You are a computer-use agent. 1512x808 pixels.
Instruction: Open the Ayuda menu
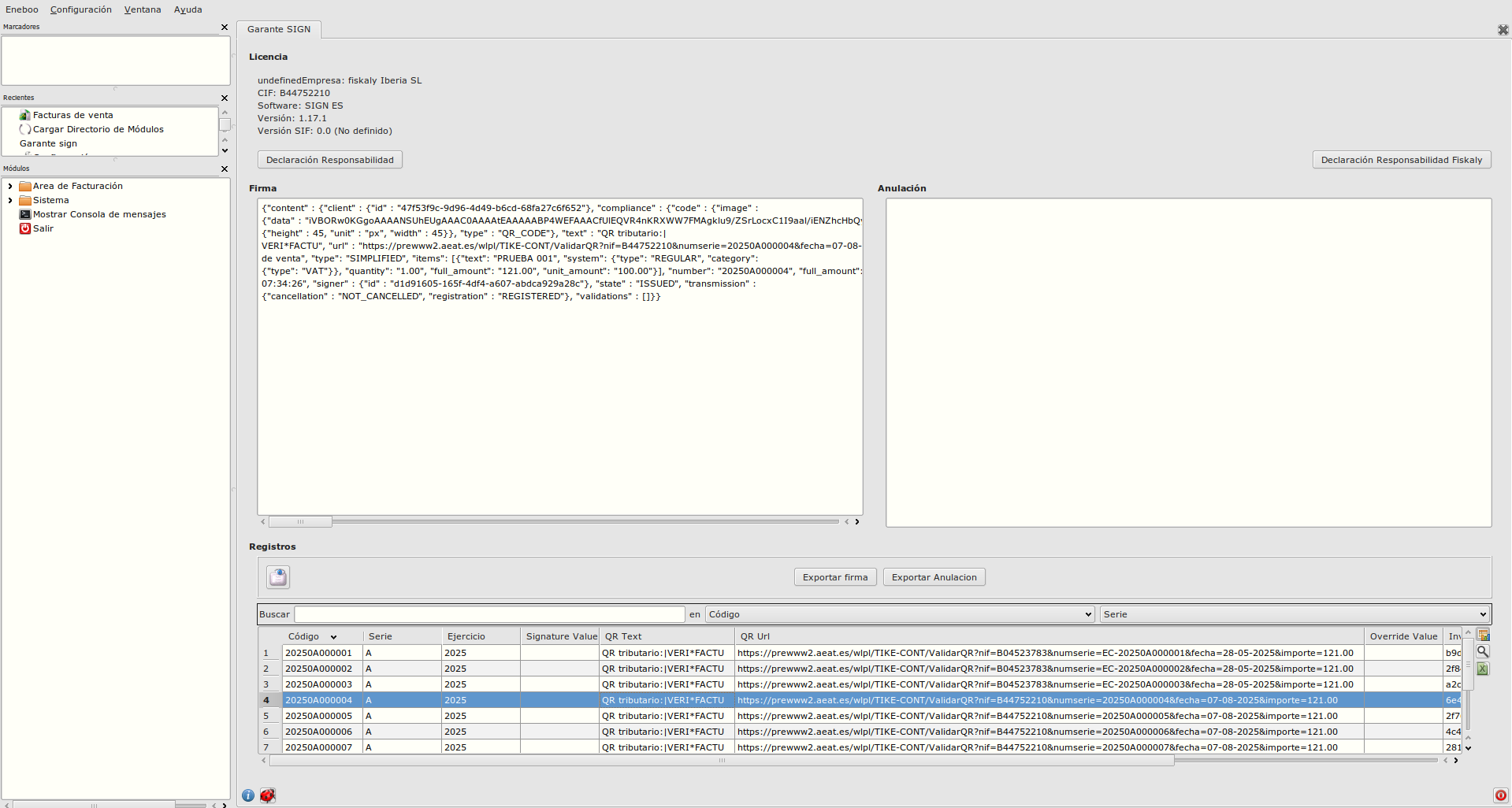188,9
